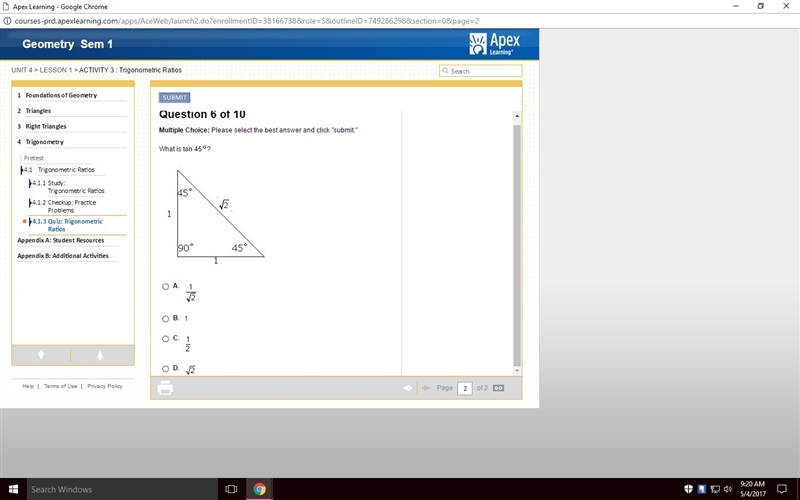Click the sidebar scroll up arrow
The height and width of the screenshot is (500, 800).
point(100,355)
